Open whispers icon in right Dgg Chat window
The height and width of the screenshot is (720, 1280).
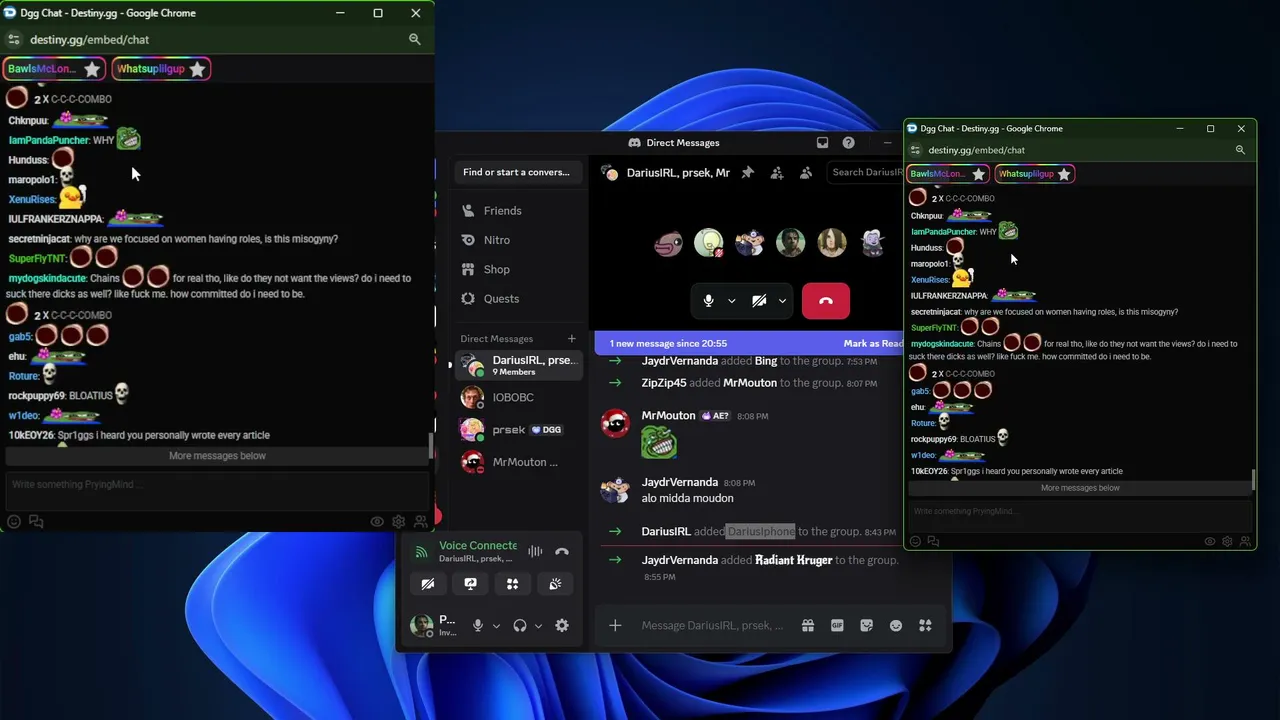(933, 541)
